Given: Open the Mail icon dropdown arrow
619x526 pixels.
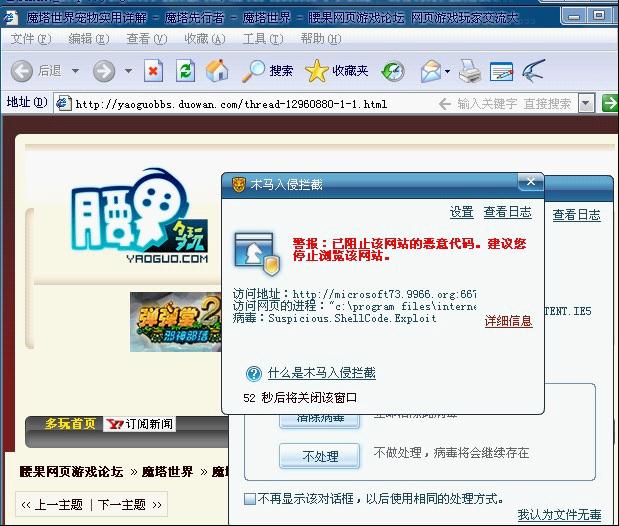Looking at the screenshot, I should [x=448, y=71].
